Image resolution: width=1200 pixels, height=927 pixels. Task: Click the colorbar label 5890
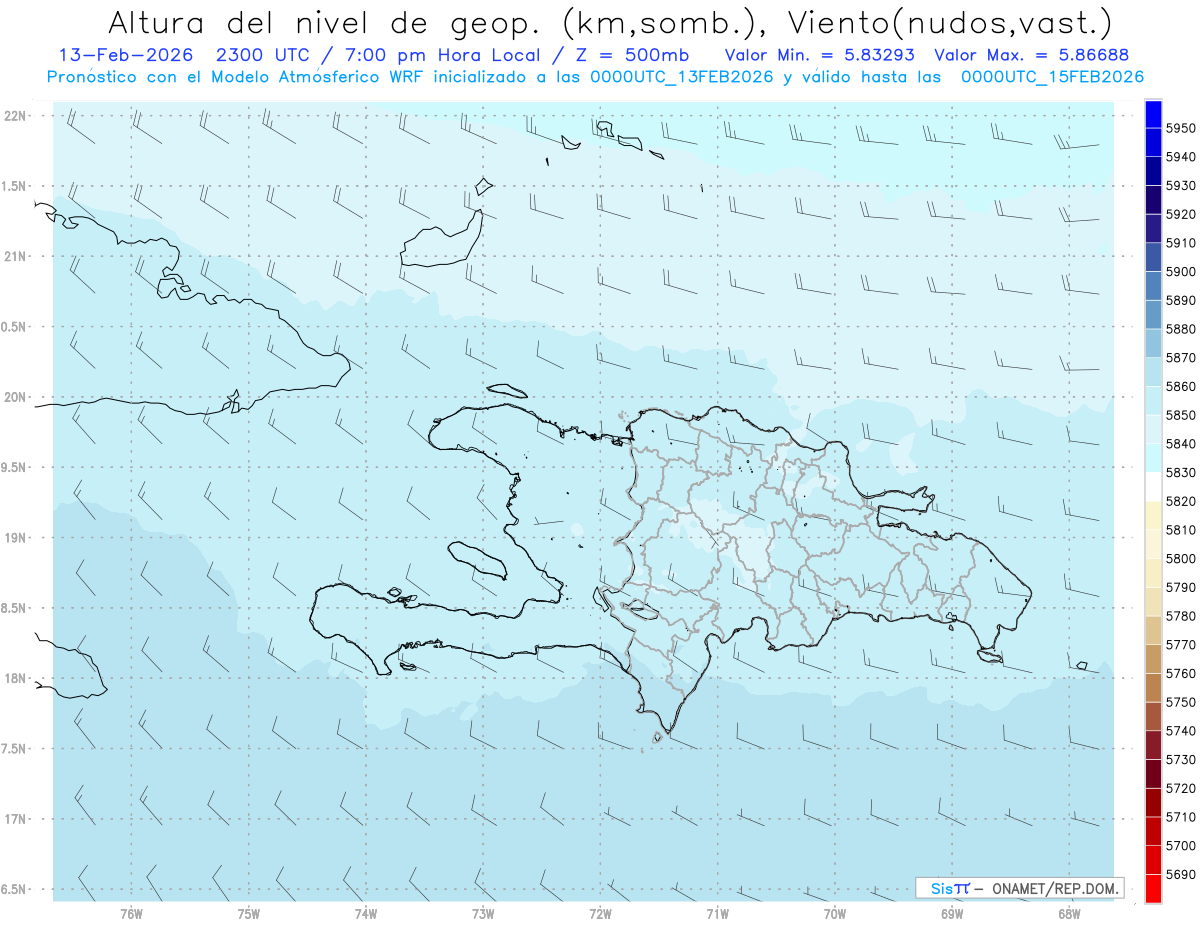1181,301
